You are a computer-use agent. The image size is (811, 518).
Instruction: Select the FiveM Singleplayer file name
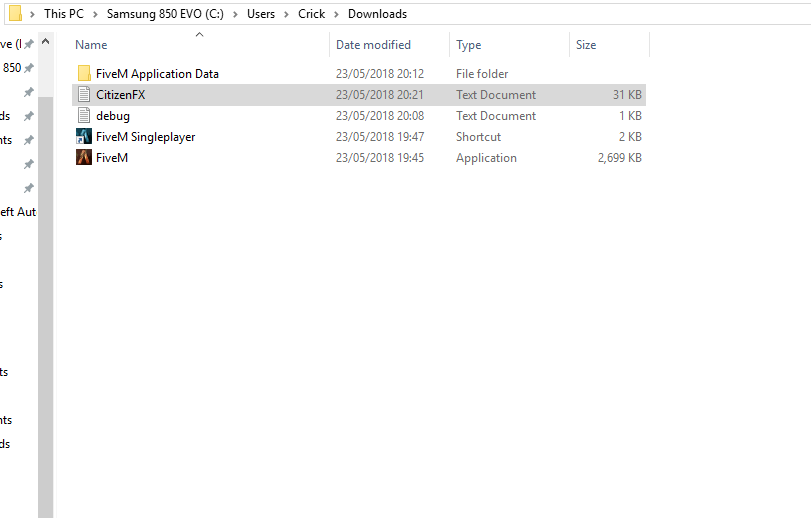145,137
